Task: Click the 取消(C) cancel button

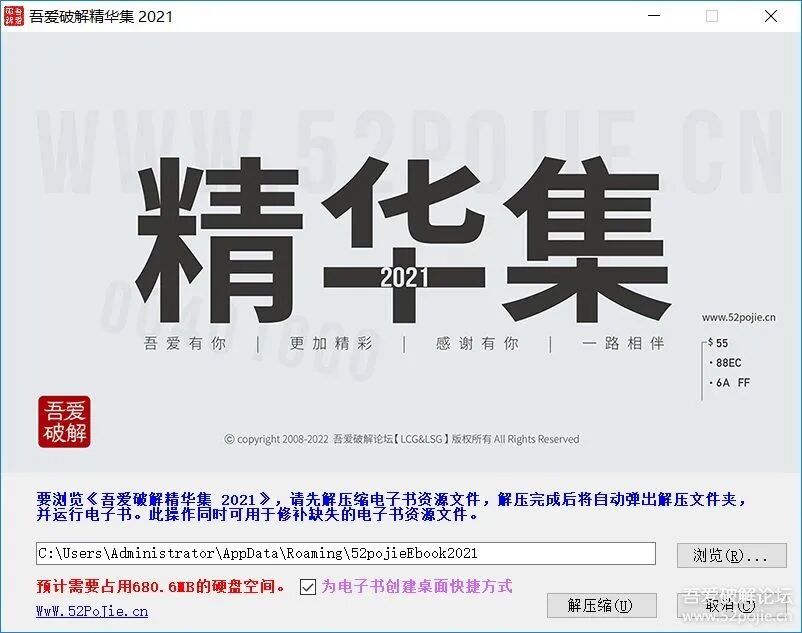Action: pyautogui.click(x=731, y=605)
